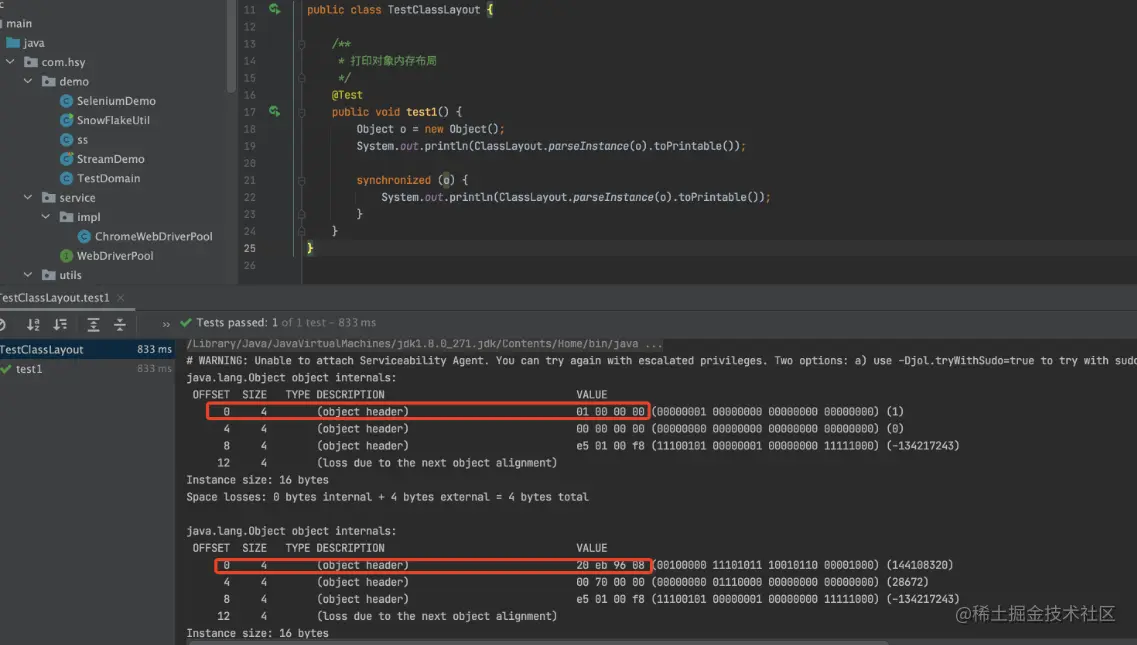
Task: Click 'TestClassLayout' class name in editor
Action: pyautogui.click(x=434, y=10)
